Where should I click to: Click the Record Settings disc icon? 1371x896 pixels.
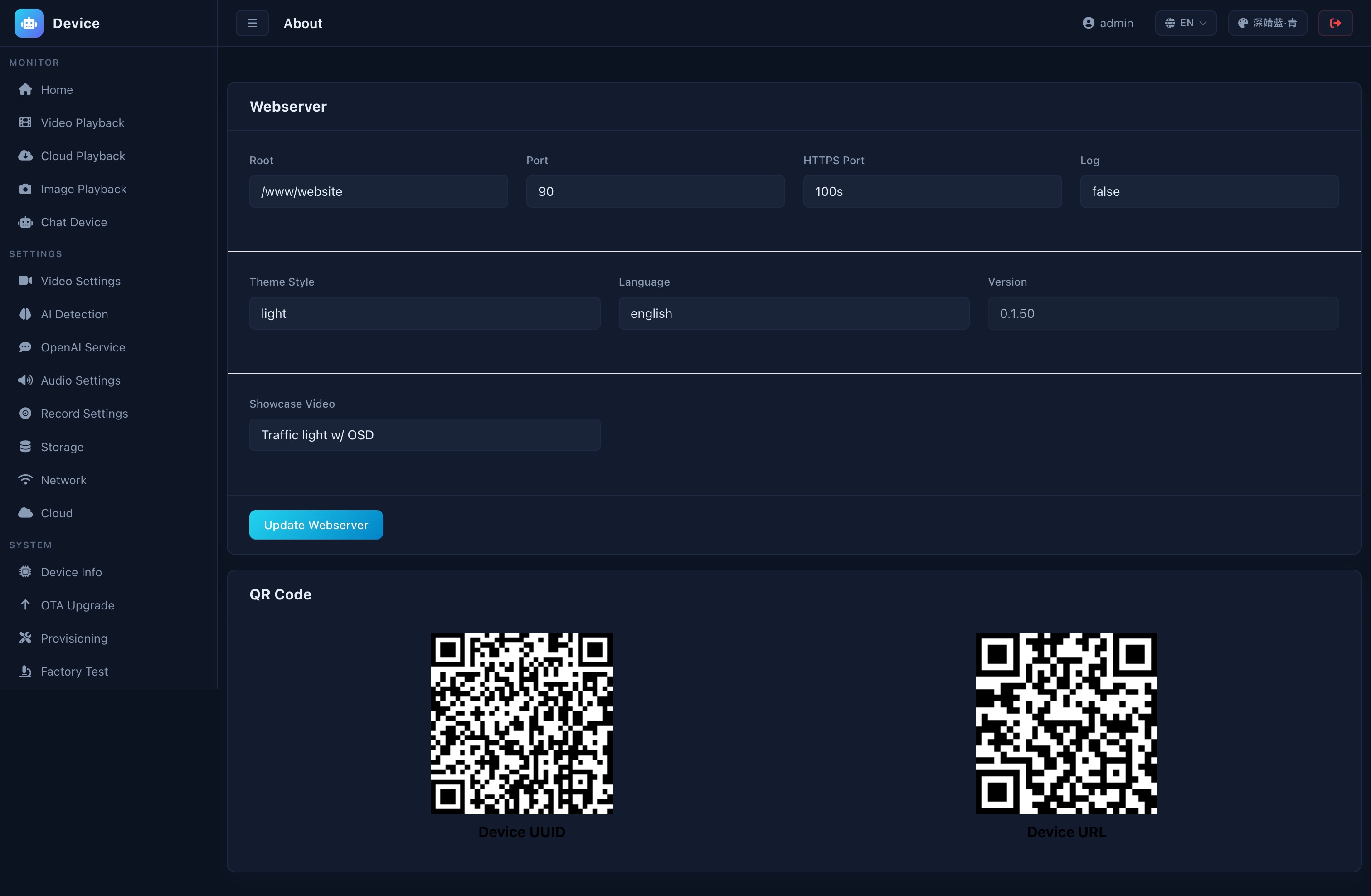pos(25,413)
